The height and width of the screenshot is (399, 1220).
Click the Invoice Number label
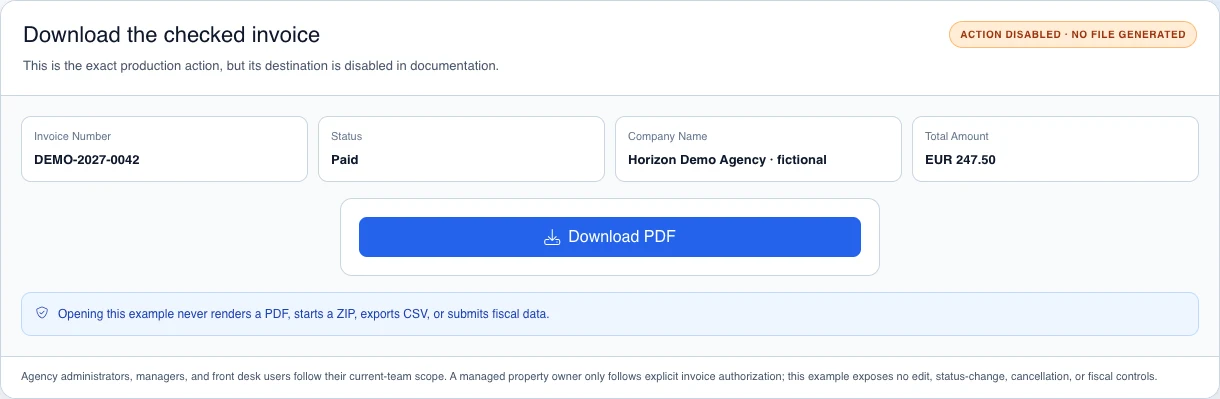click(72, 136)
